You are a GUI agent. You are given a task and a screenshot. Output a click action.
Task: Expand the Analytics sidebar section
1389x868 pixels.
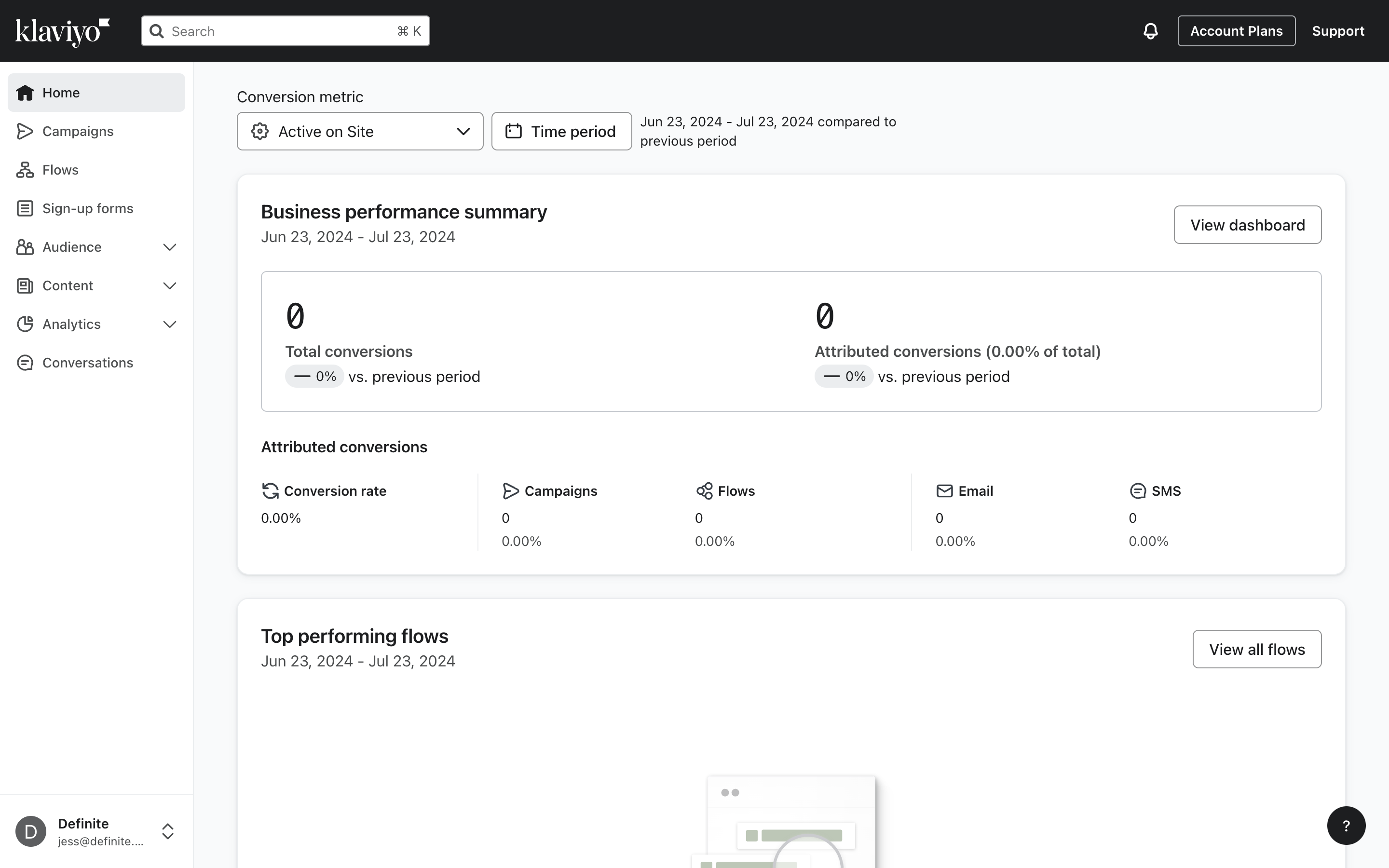[169, 325]
